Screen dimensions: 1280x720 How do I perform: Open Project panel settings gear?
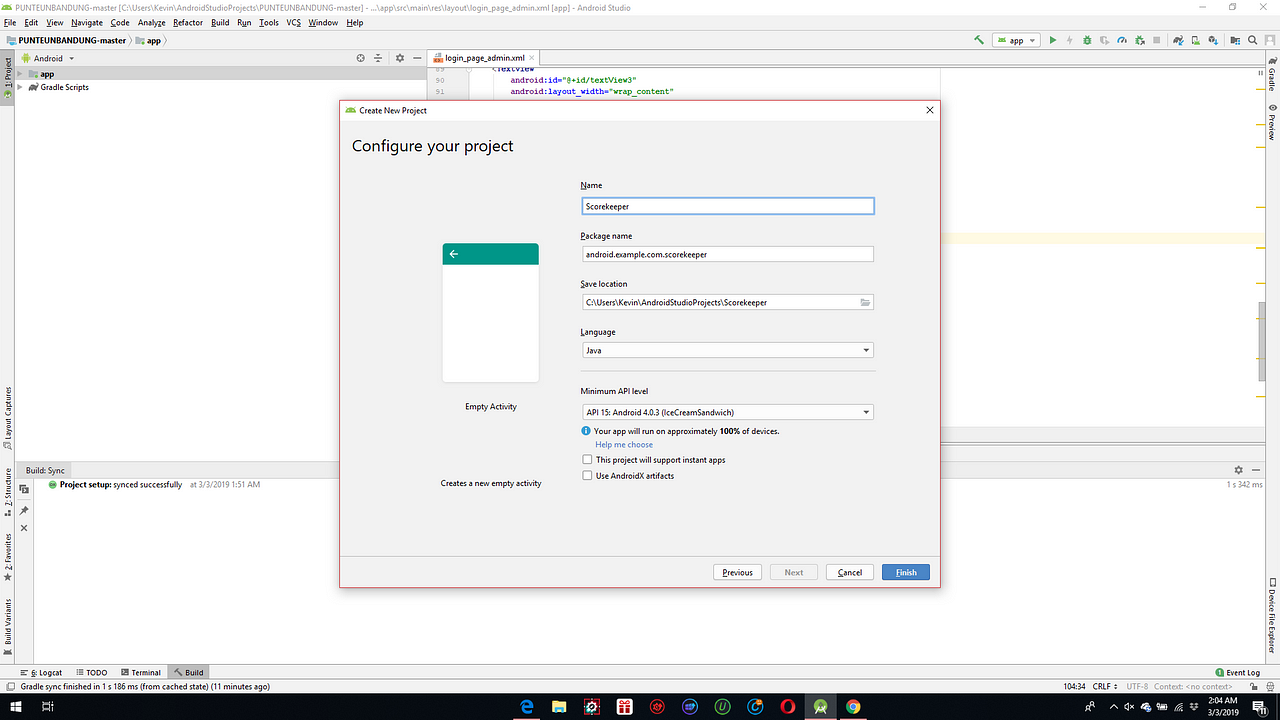[x=399, y=58]
